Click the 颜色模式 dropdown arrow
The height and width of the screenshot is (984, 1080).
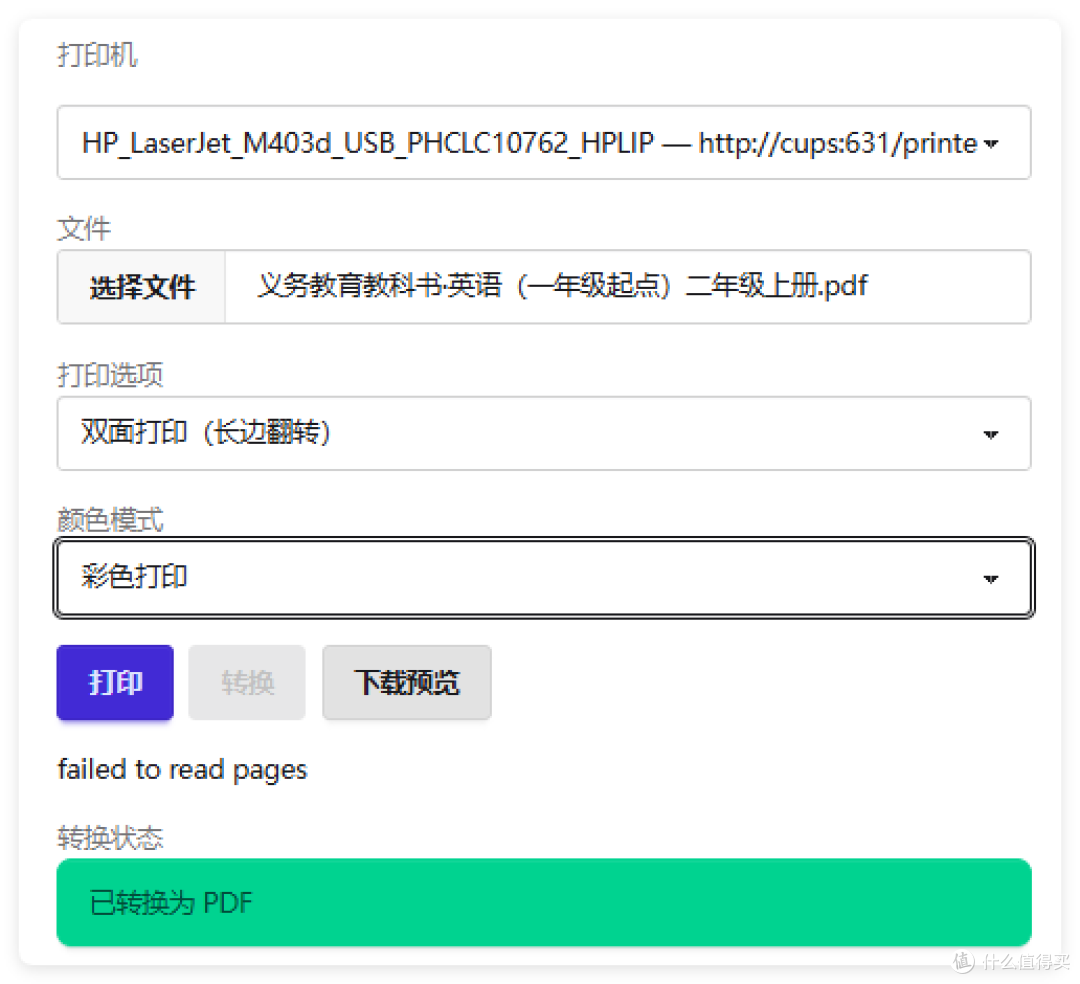click(x=991, y=578)
